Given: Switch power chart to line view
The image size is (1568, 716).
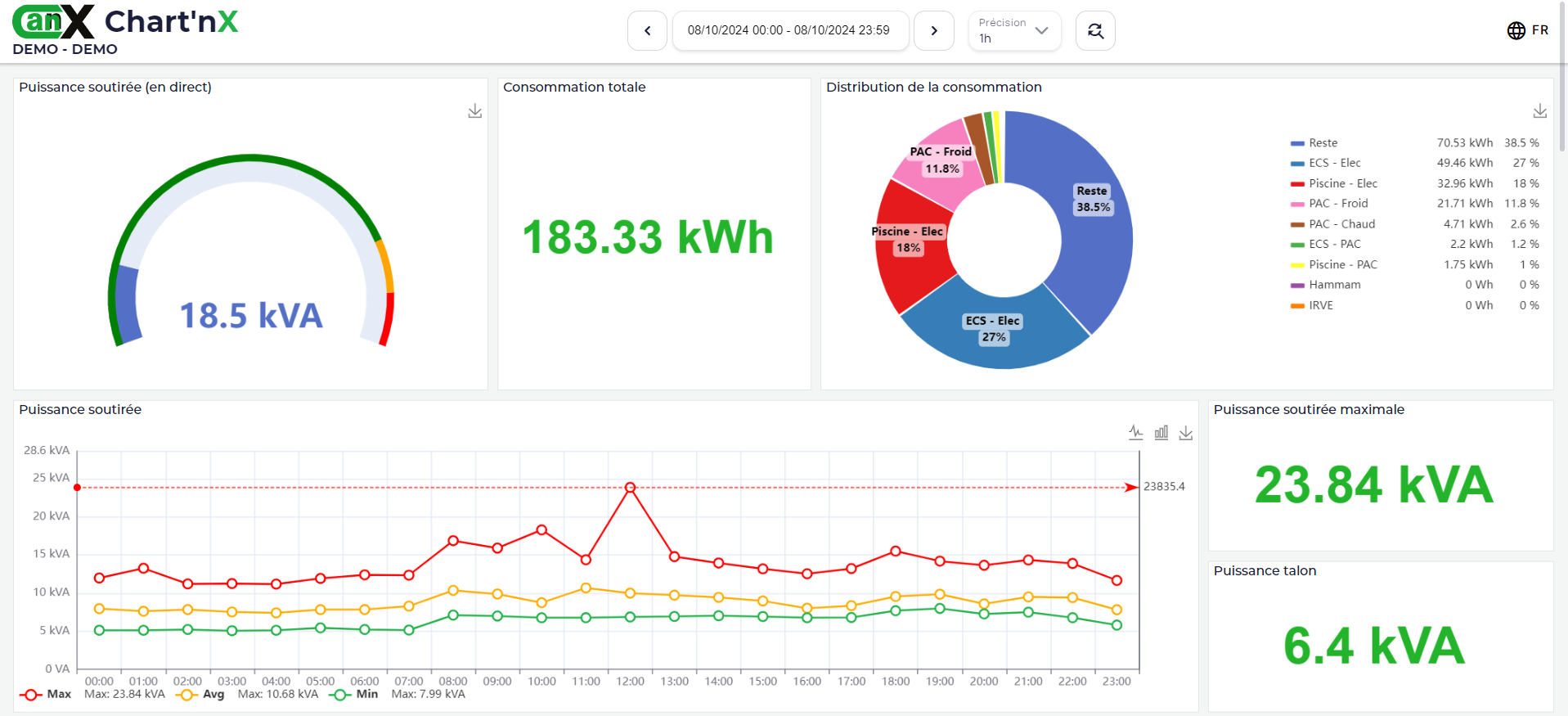Looking at the screenshot, I should [1135, 433].
